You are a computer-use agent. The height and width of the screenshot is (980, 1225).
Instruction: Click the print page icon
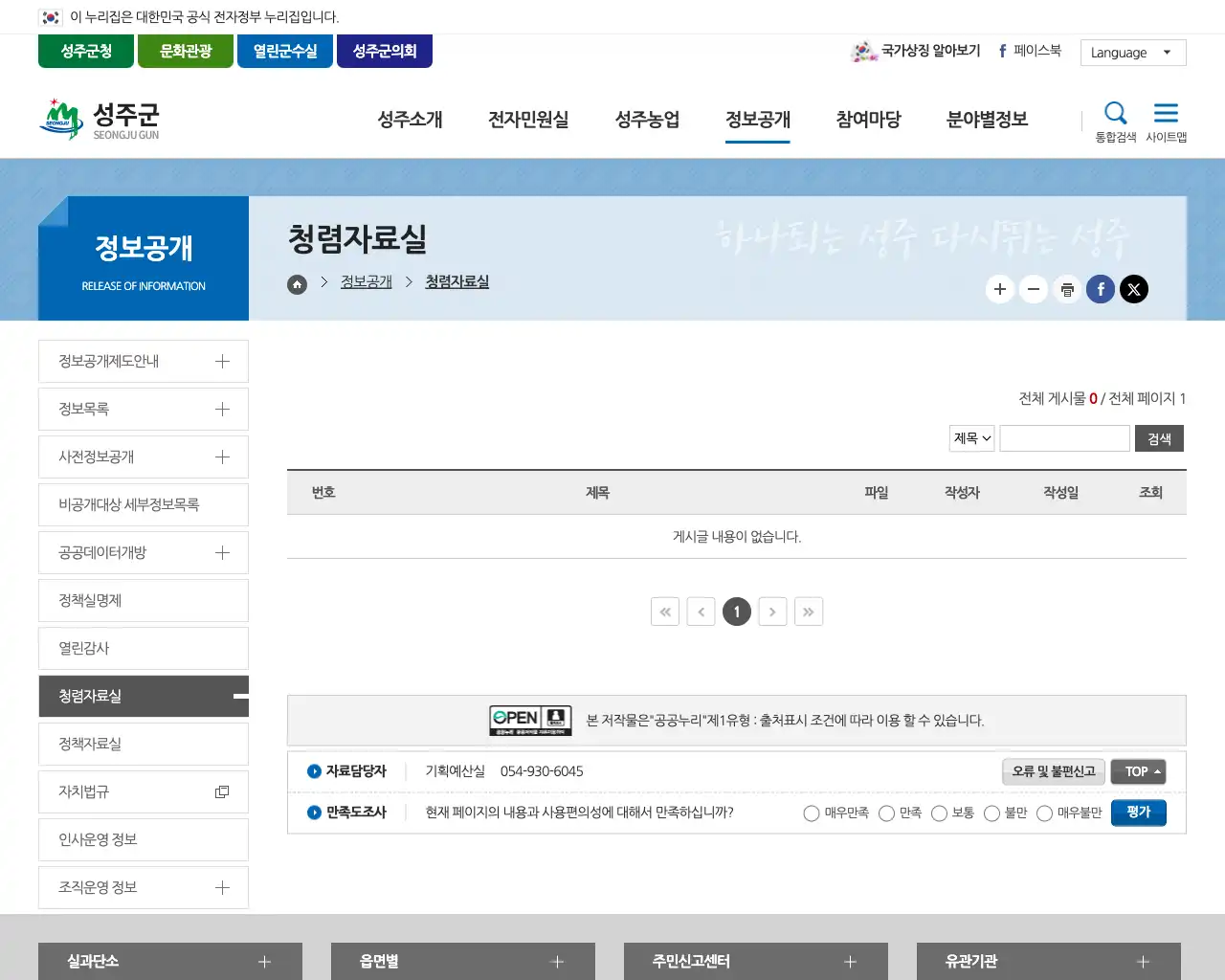tap(1067, 289)
